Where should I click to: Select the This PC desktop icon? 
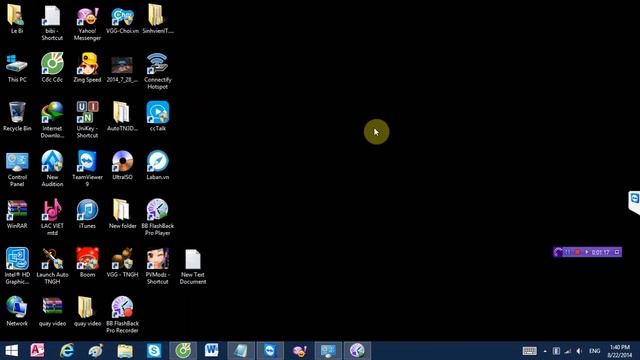(17, 68)
